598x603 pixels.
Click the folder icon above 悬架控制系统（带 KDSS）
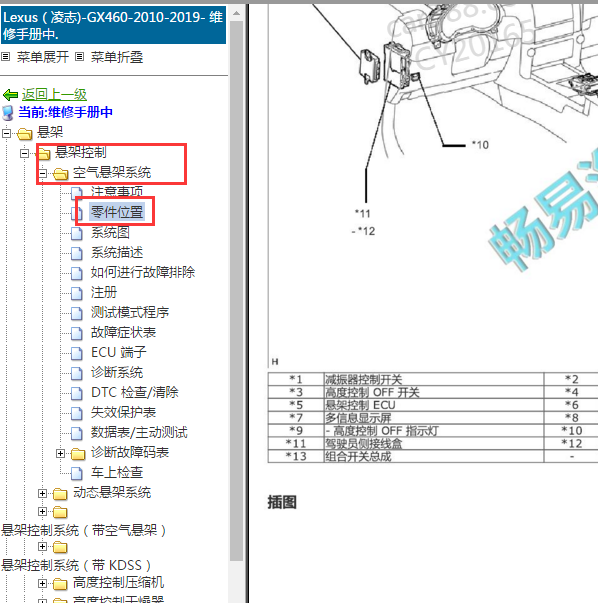coord(60,547)
